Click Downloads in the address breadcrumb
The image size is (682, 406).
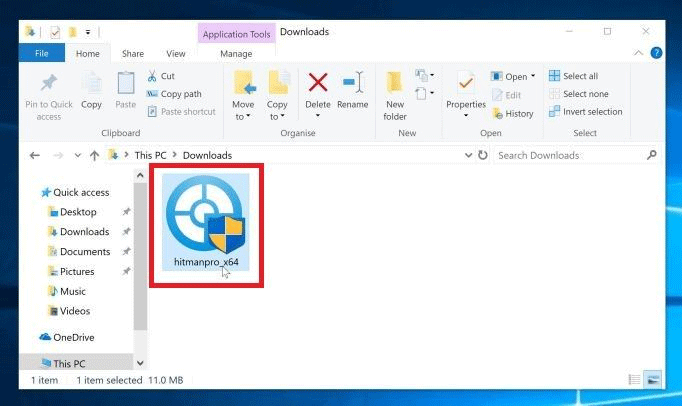[207, 155]
